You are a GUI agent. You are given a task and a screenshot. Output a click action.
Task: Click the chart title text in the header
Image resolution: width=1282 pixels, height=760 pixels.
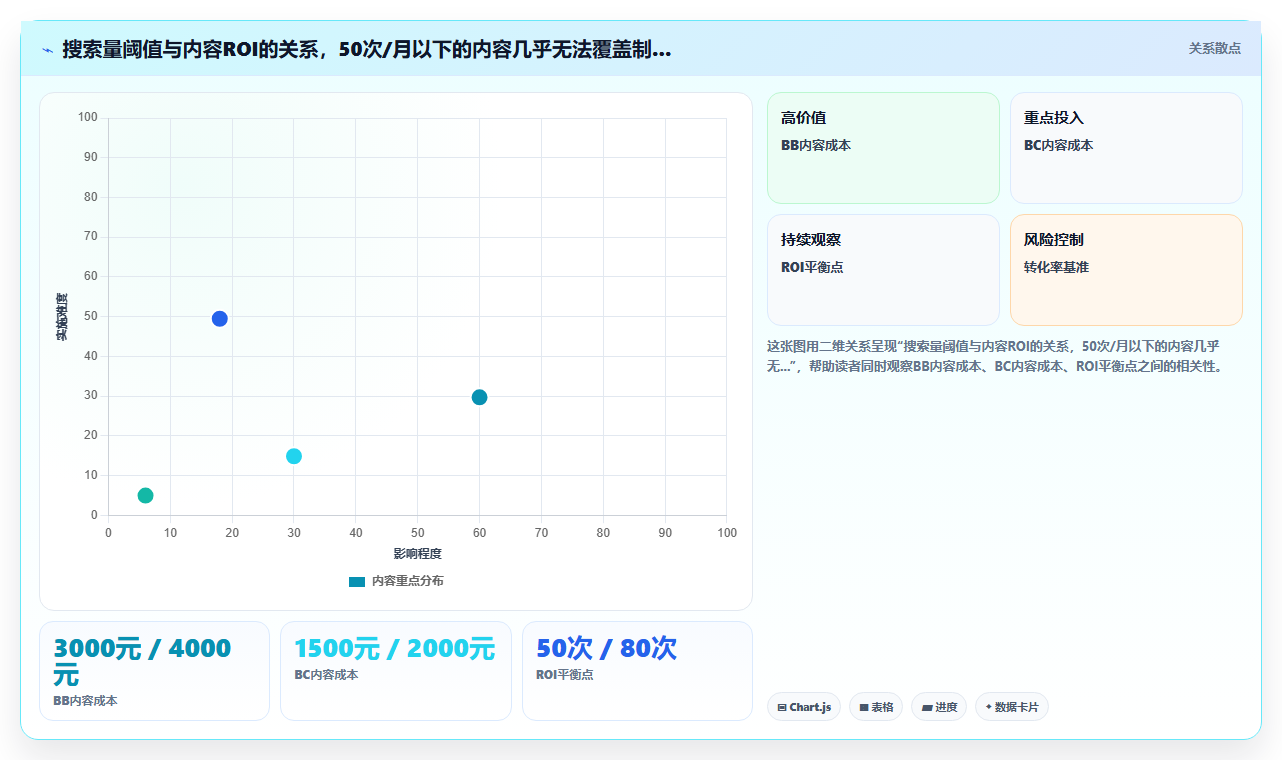[367, 49]
